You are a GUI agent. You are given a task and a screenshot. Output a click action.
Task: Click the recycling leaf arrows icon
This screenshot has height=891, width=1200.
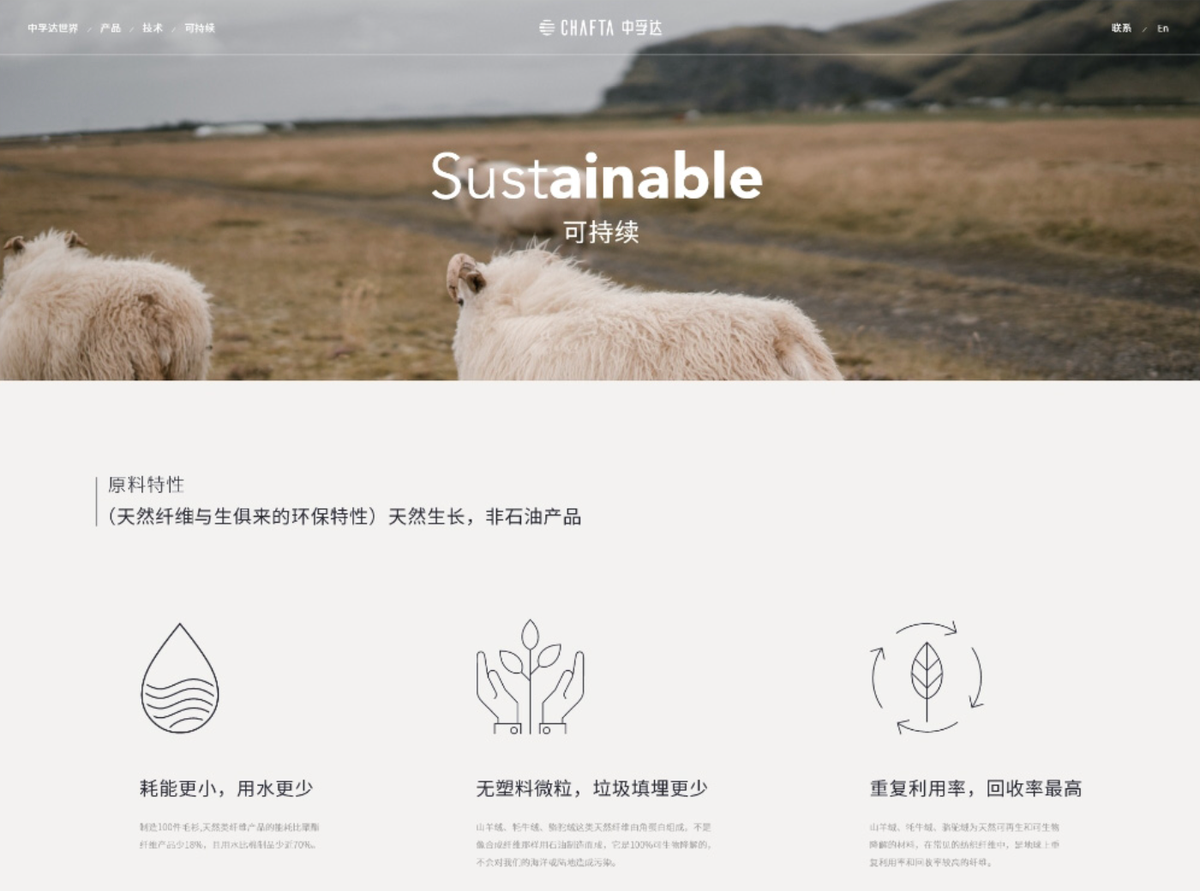pos(927,678)
